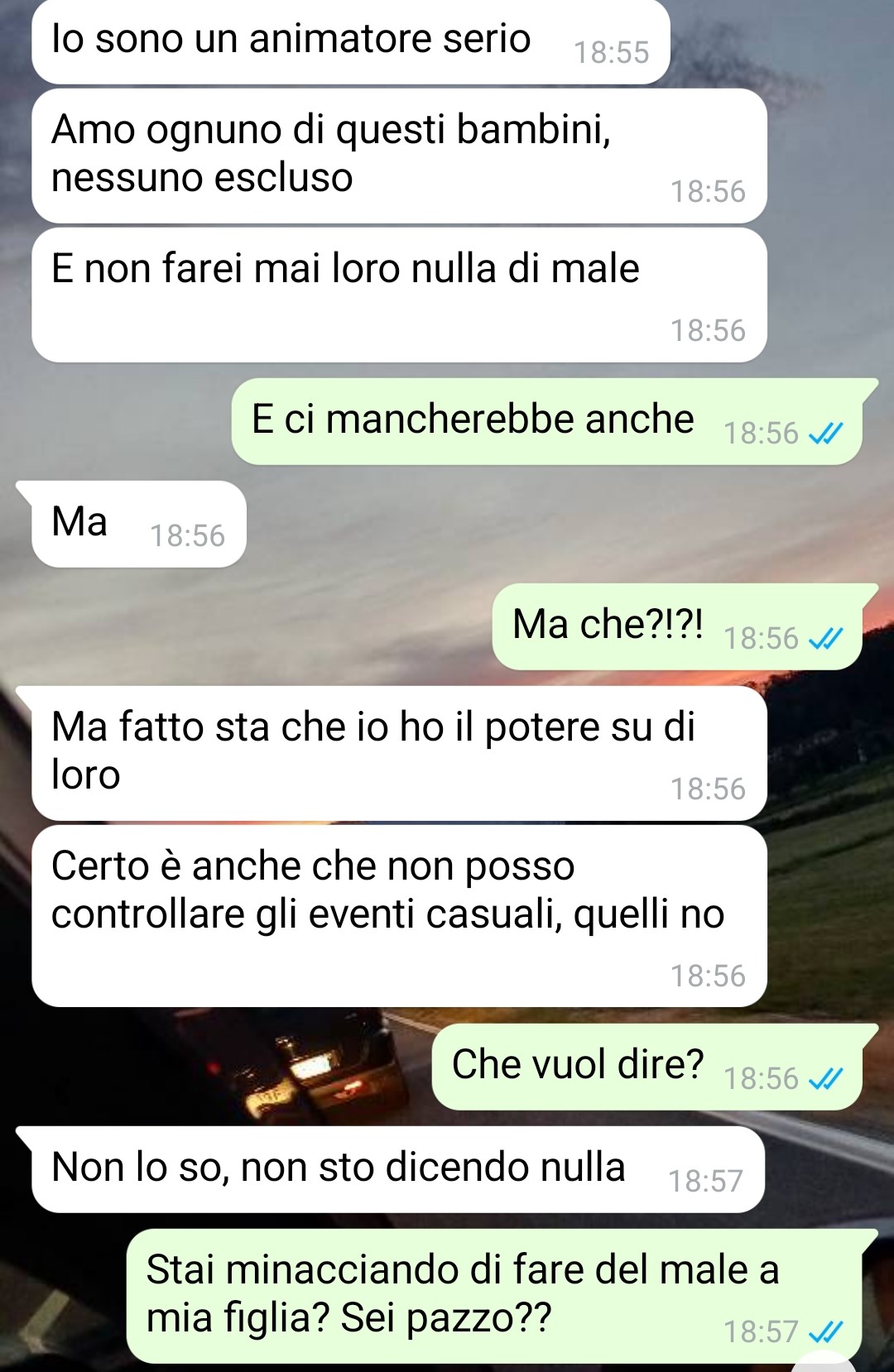The width and height of the screenshot is (894, 1372).
Task: Click blue ticks next to 'Che vuol dire?'
Action: coord(825,1078)
